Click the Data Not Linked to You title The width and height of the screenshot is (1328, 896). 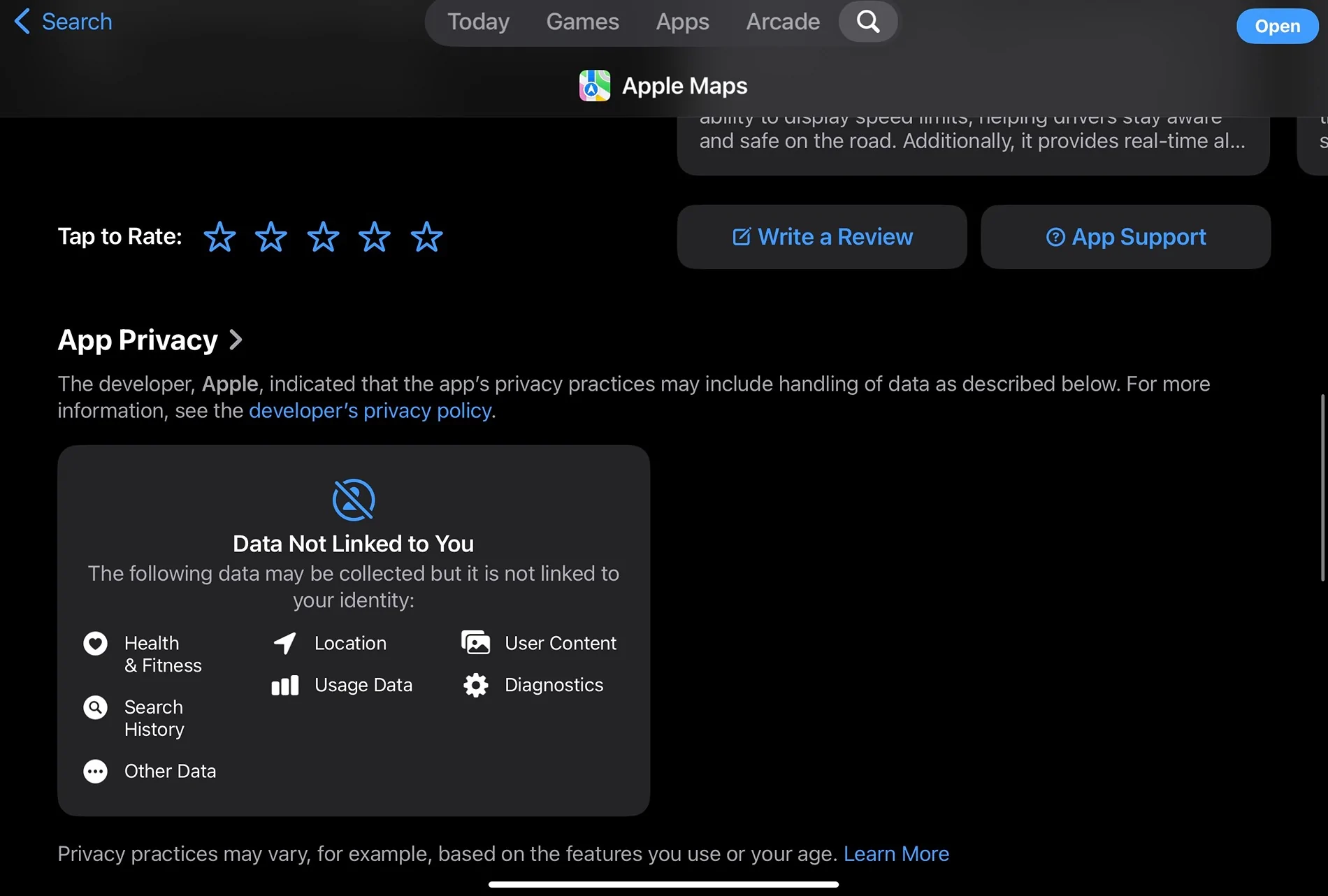click(x=354, y=544)
